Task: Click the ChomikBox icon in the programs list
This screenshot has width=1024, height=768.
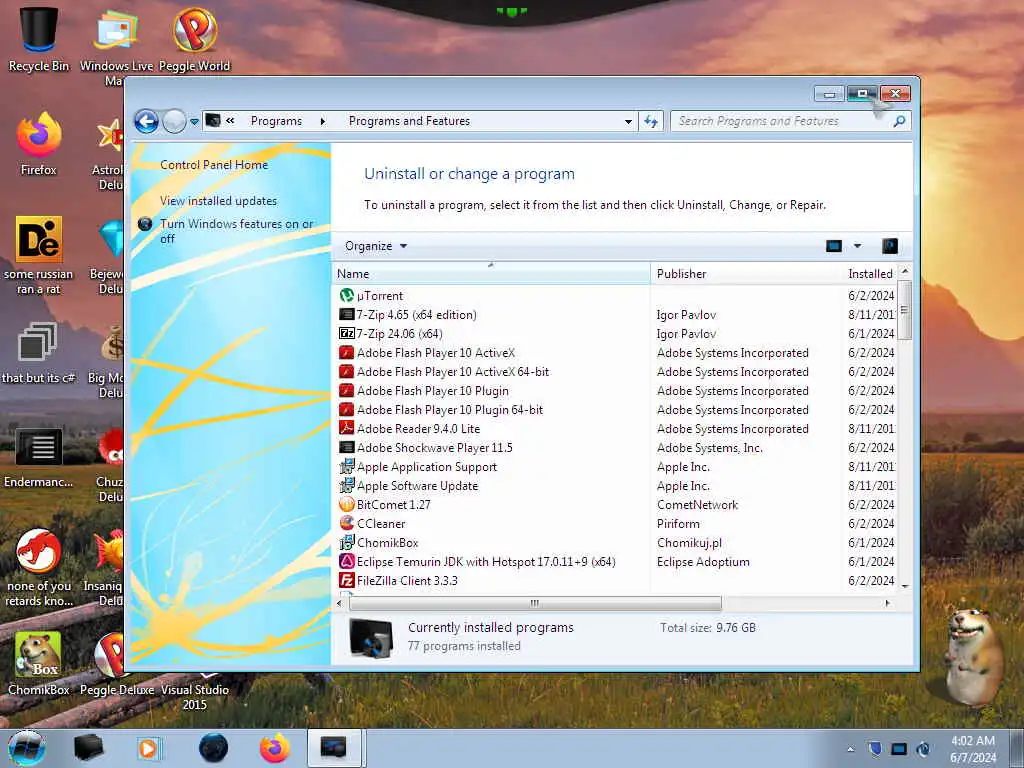Action: click(x=347, y=542)
